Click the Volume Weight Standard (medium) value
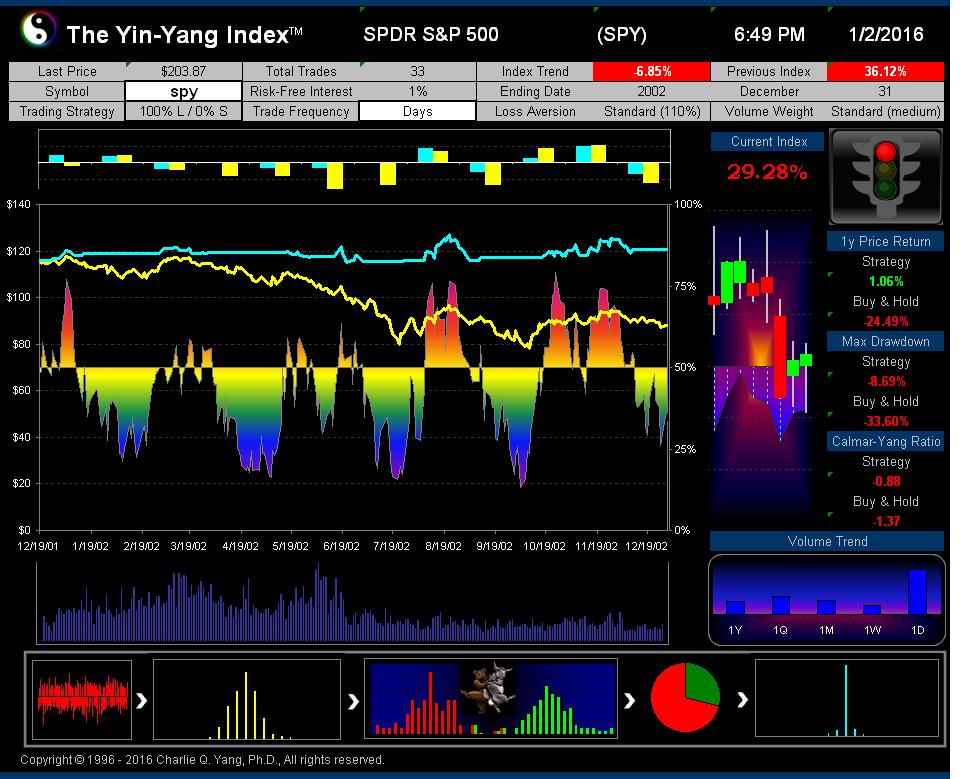960x779 pixels. (x=885, y=111)
